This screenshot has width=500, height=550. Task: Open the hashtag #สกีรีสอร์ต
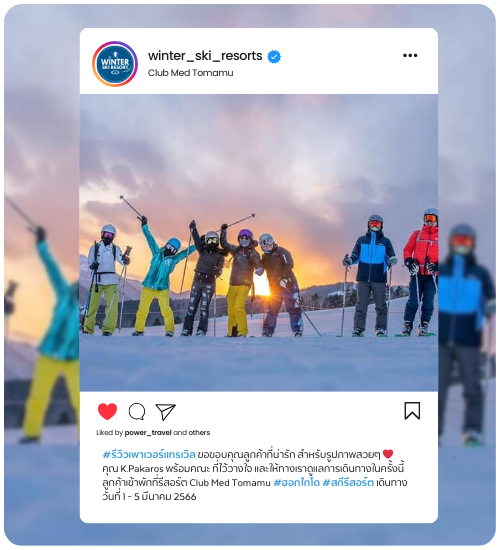click(x=348, y=483)
